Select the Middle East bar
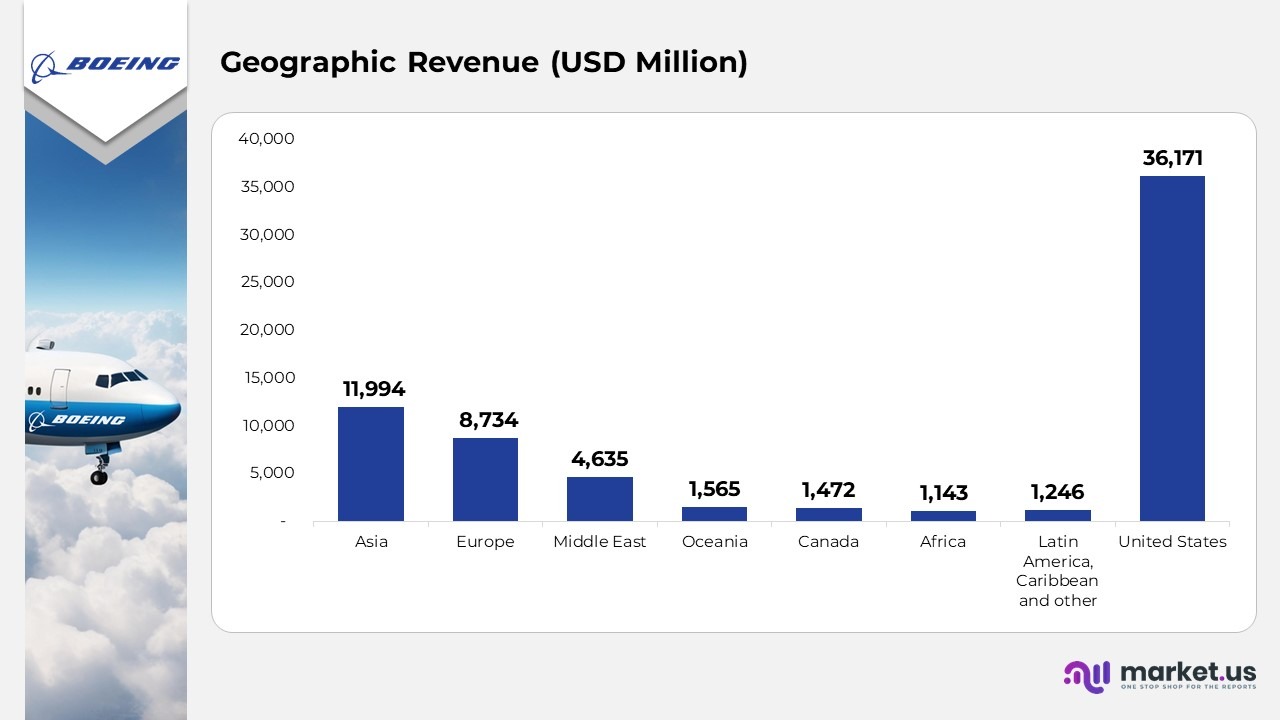 tap(600, 499)
